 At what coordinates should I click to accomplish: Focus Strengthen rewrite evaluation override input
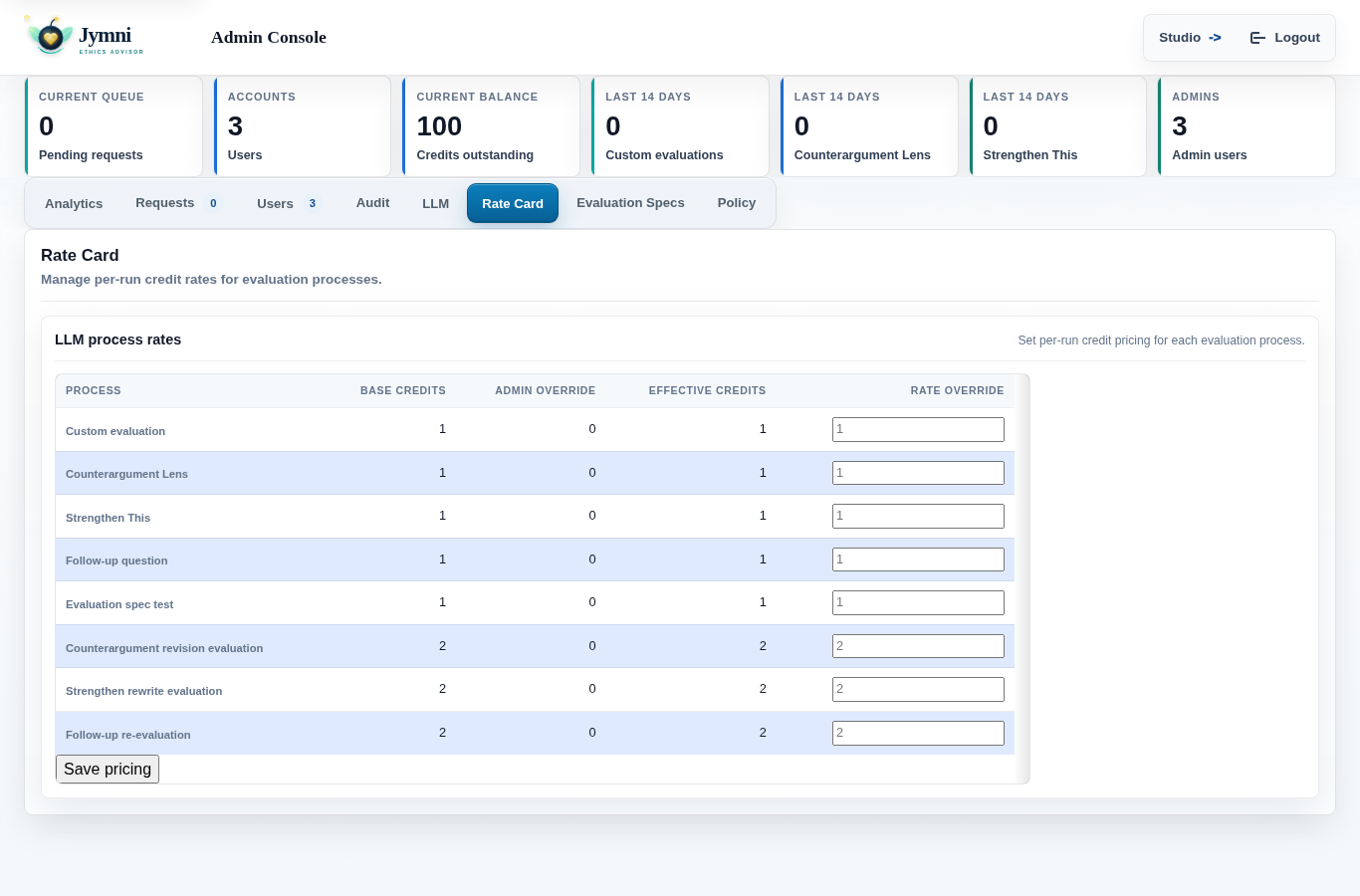(918, 689)
